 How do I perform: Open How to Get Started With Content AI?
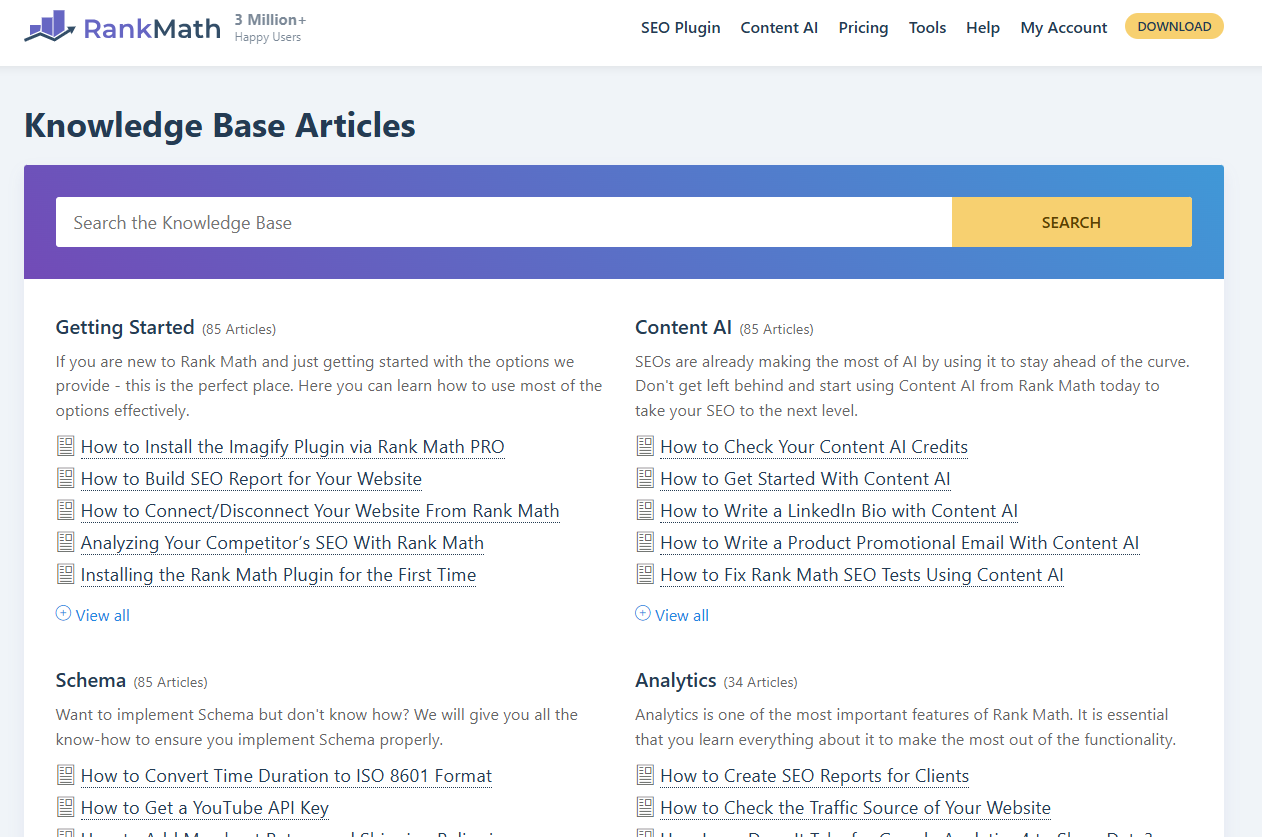tap(805, 479)
